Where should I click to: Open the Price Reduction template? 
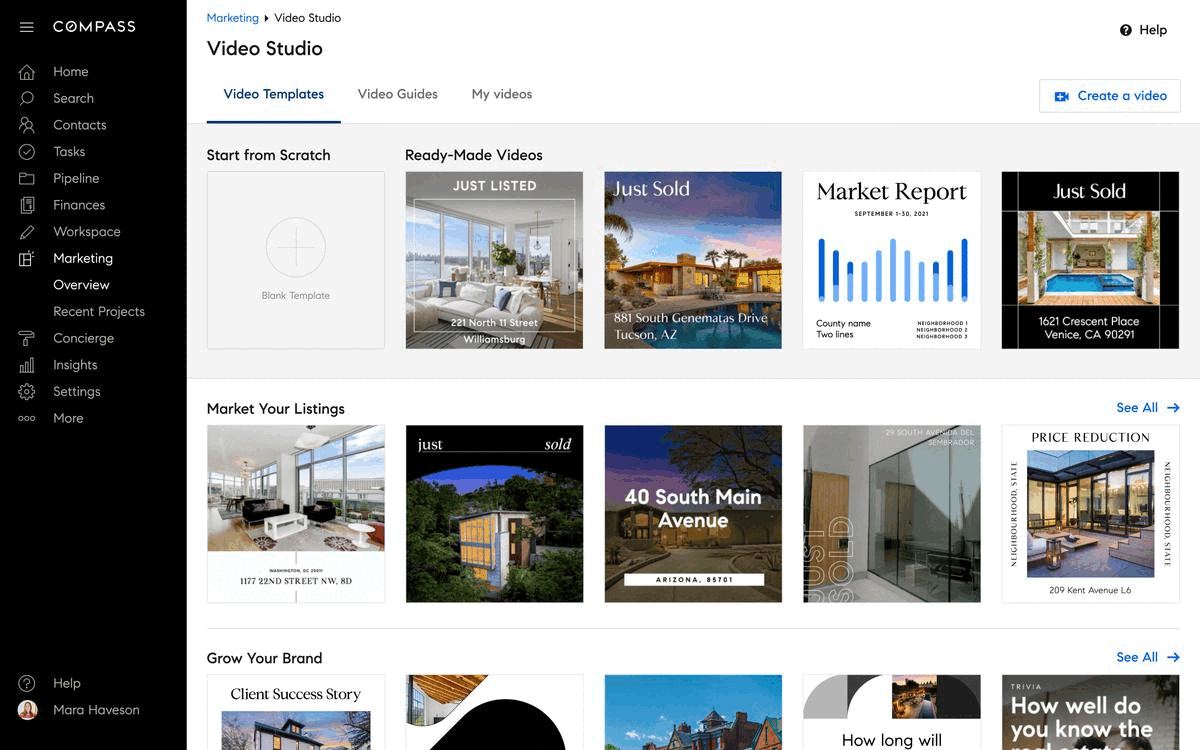[x=1090, y=514]
